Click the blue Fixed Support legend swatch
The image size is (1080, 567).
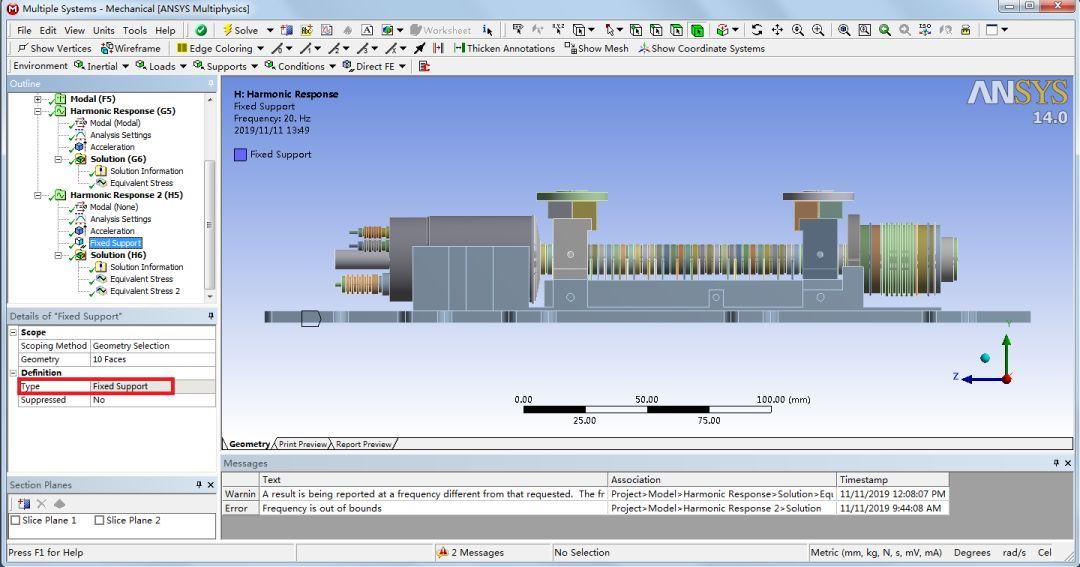coord(240,154)
